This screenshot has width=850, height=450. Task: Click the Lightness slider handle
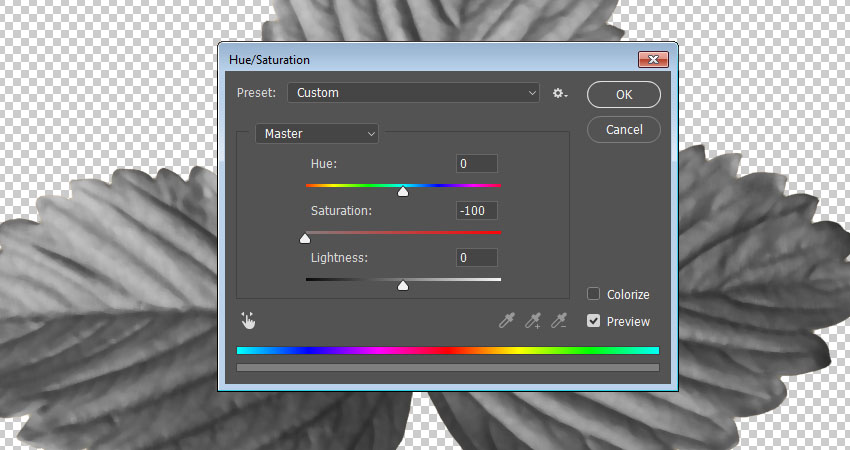click(x=403, y=285)
